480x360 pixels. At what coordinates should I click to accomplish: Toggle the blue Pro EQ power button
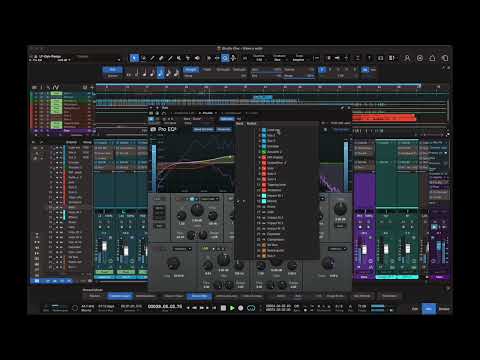pos(151,119)
